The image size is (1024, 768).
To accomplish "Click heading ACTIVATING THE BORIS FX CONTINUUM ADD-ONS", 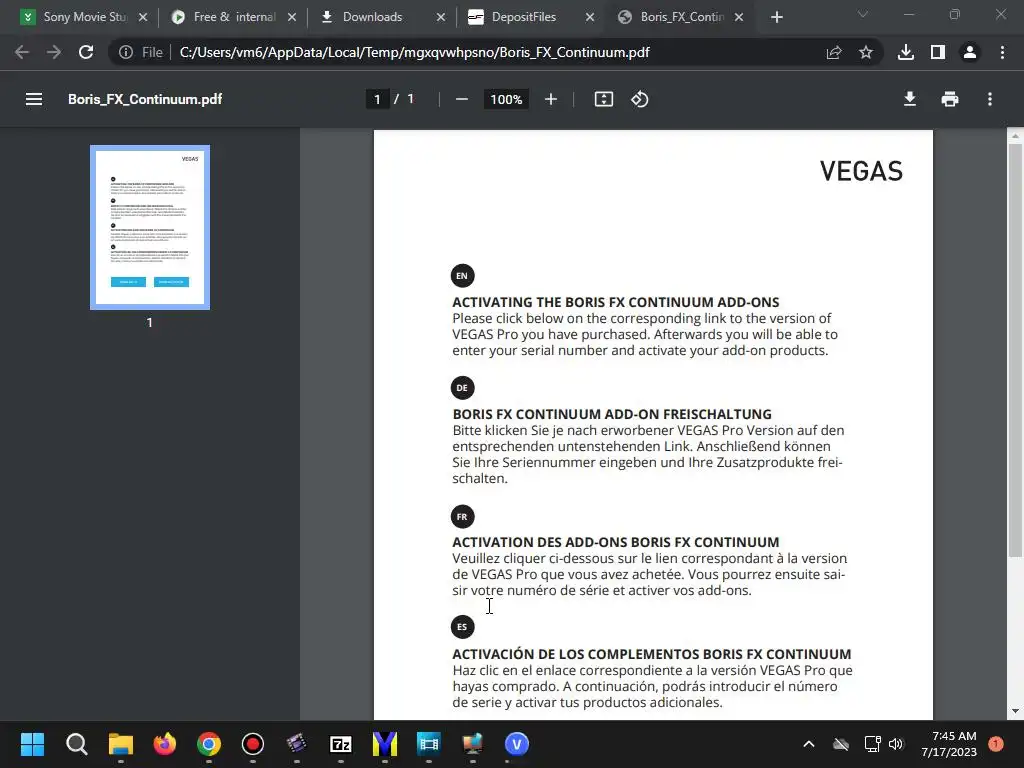I will [616, 302].
